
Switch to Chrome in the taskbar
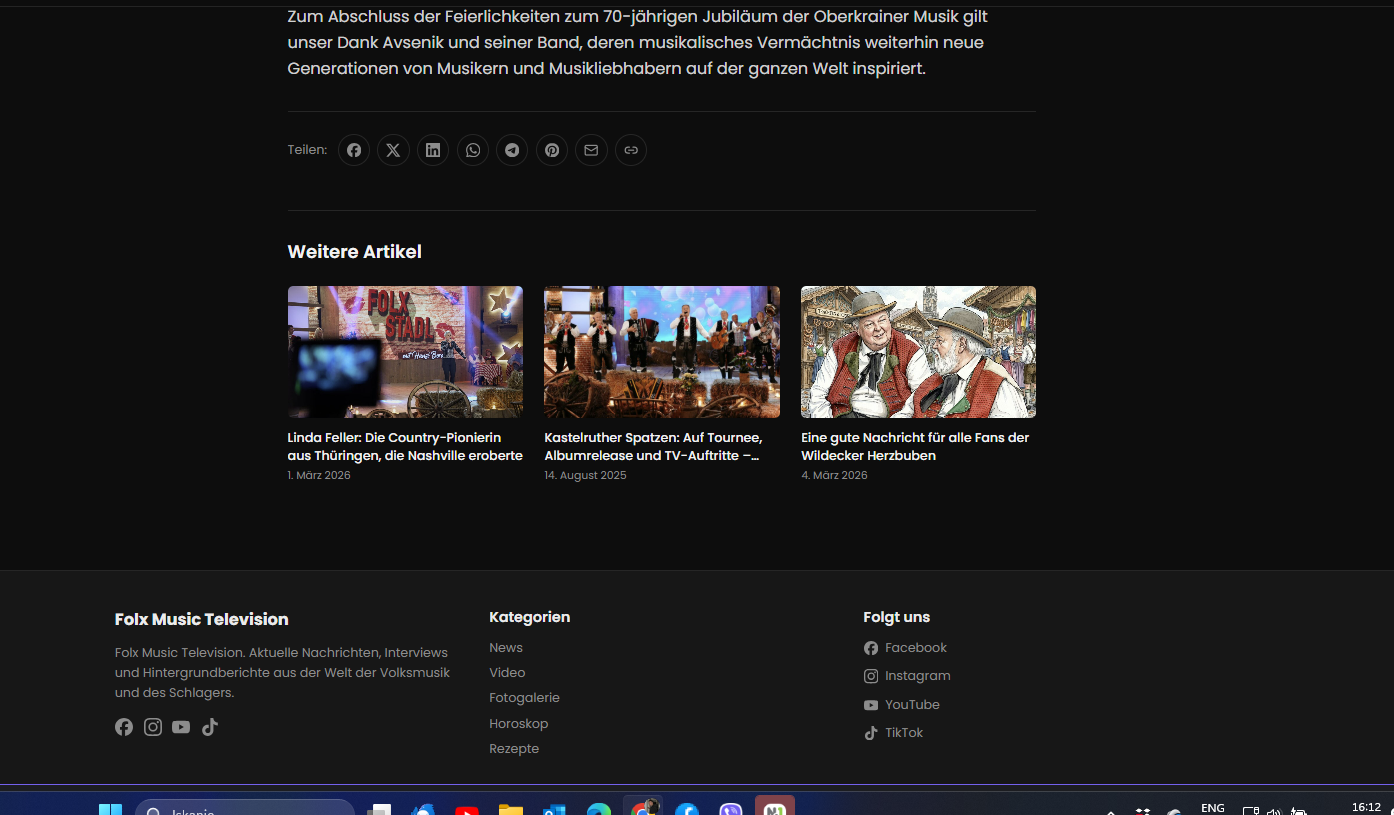click(x=643, y=807)
